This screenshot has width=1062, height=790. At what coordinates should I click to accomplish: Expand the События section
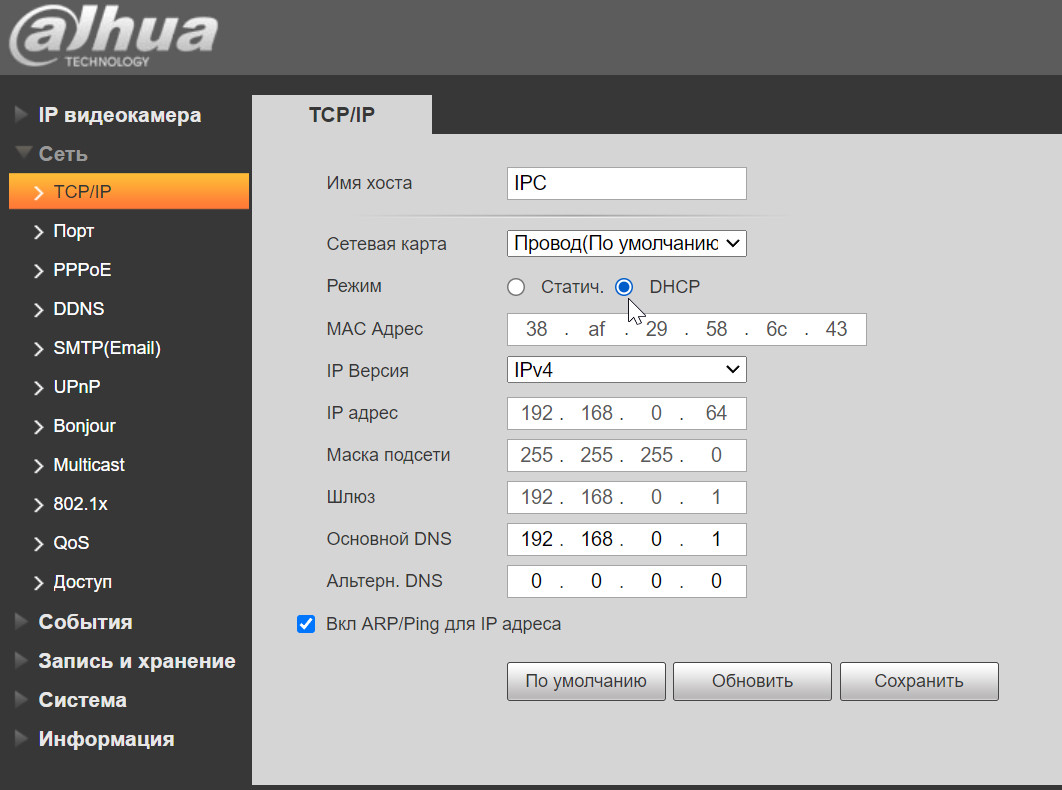(x=85, y=622)
